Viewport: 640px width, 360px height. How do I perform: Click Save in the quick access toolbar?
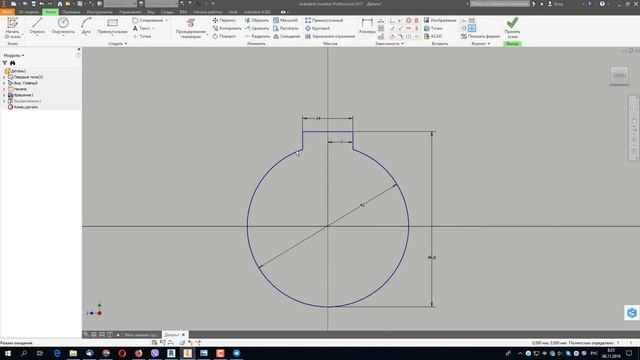33,4
